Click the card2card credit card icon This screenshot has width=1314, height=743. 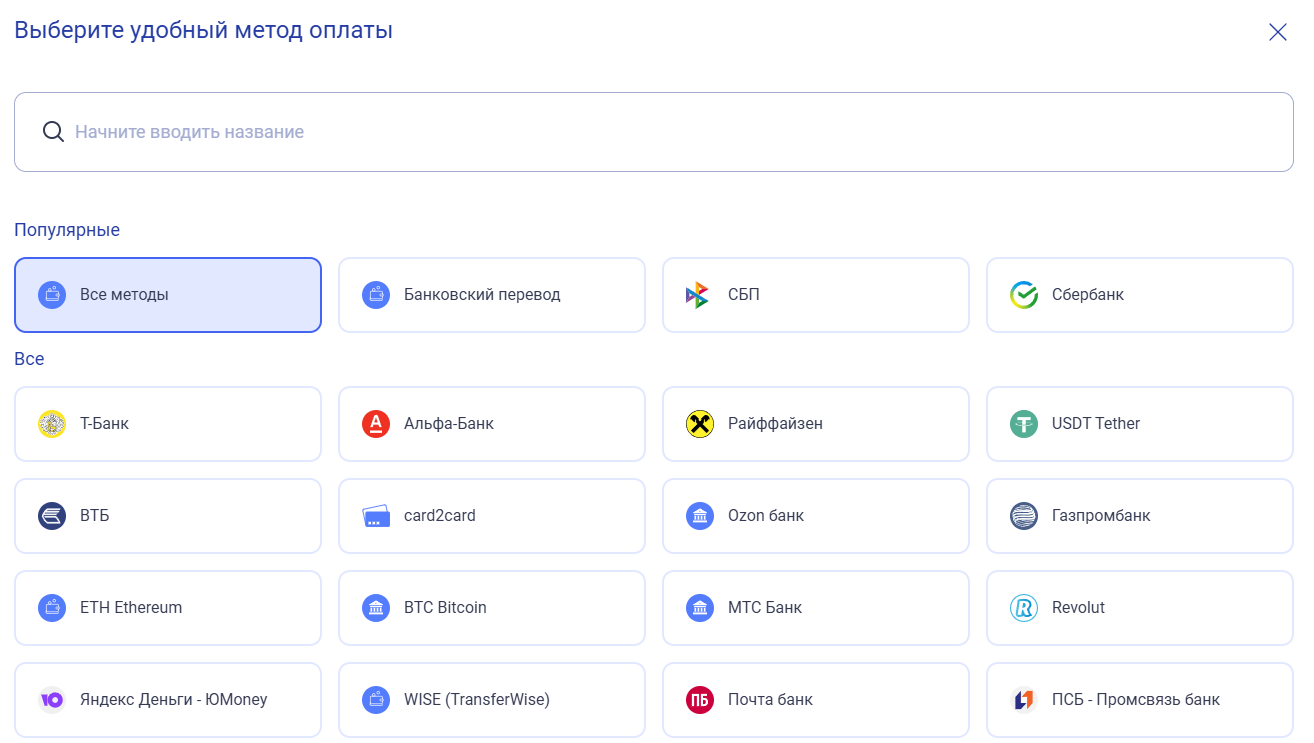tap(376, 516)
